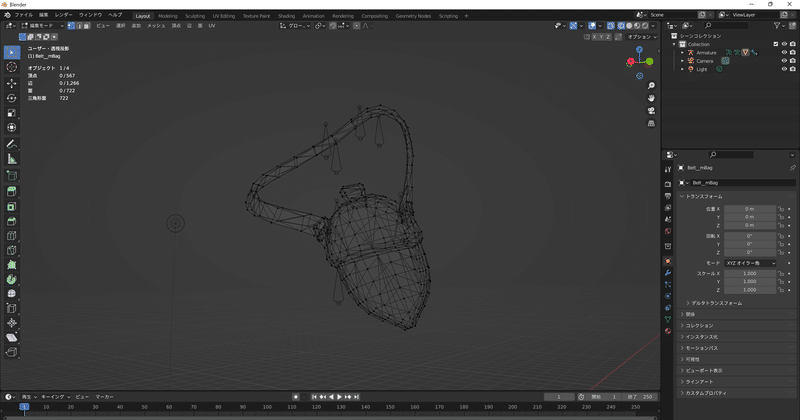Activate the Annotate pencil tool
Image resolution: width=800 pixels, height=420 pixels.
point(12,144)
